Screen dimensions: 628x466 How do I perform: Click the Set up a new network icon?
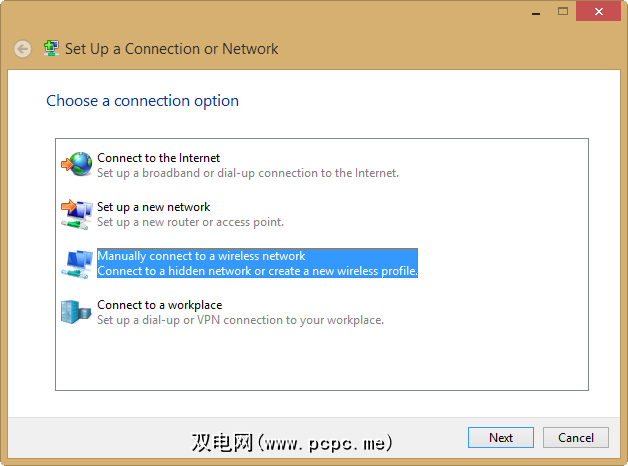(x=77, y=214)
